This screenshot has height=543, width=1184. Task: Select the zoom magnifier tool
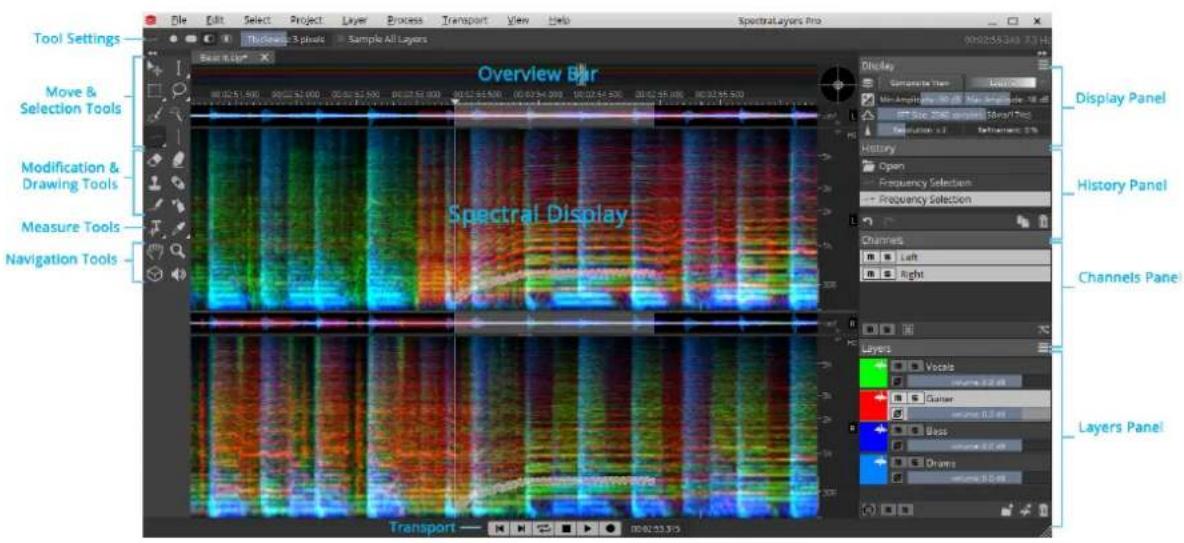pos(179,251)
